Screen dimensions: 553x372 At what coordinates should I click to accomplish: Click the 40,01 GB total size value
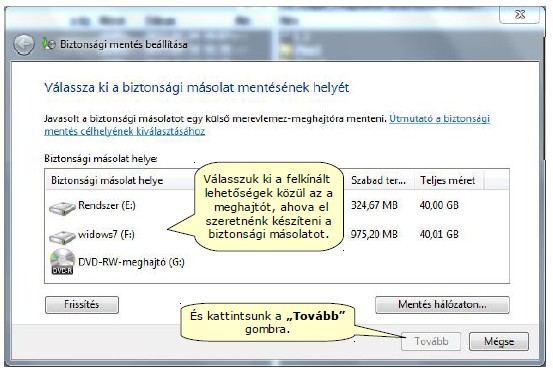click(439, 234)
